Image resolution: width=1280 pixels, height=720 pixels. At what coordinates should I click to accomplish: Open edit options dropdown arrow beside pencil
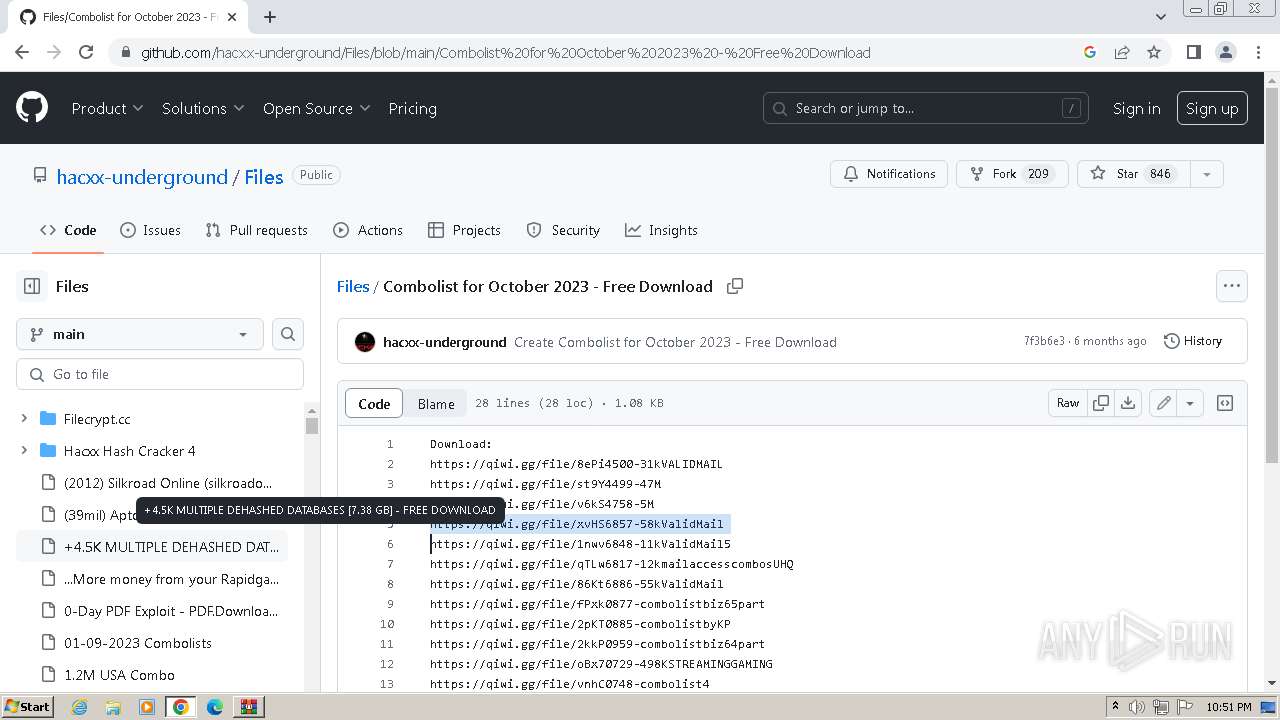coord(1190,403)
